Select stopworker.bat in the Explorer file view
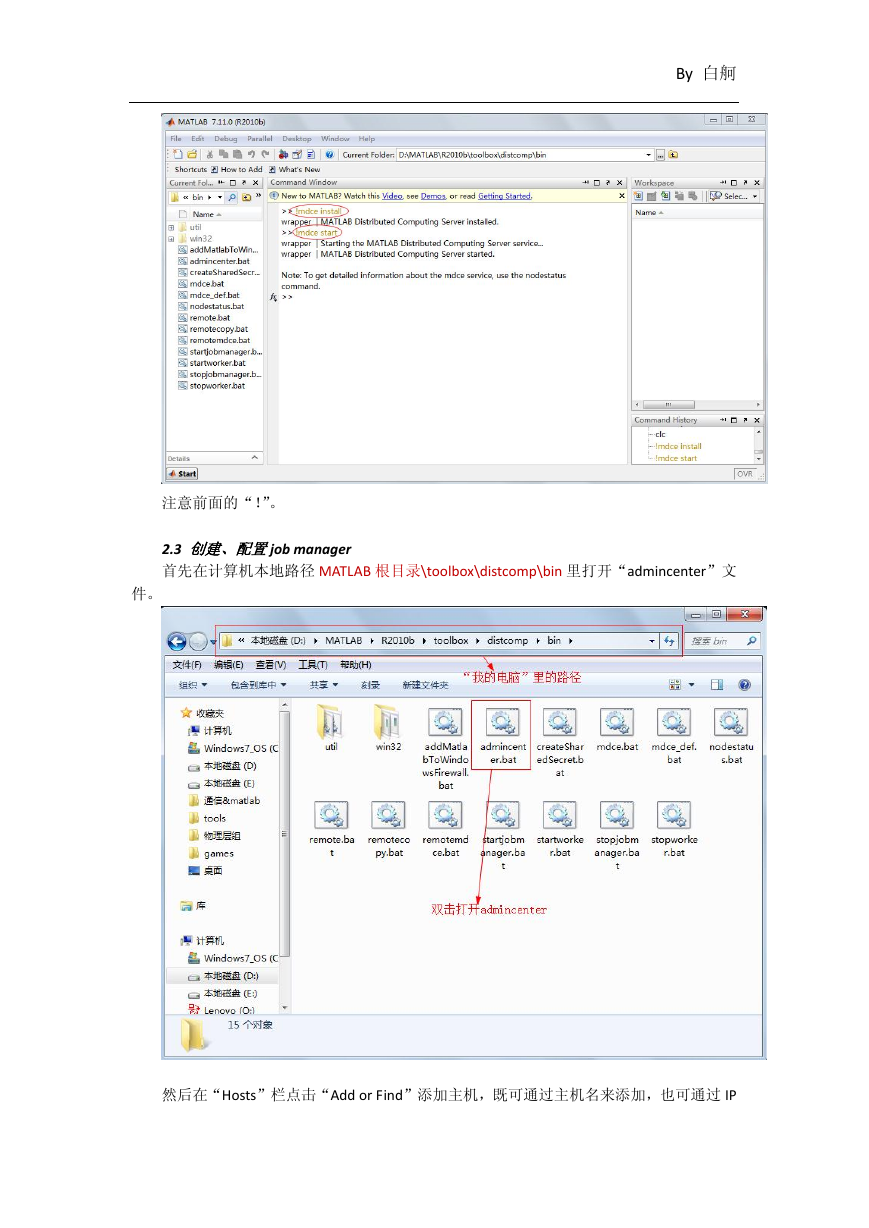 click(675, 829)
